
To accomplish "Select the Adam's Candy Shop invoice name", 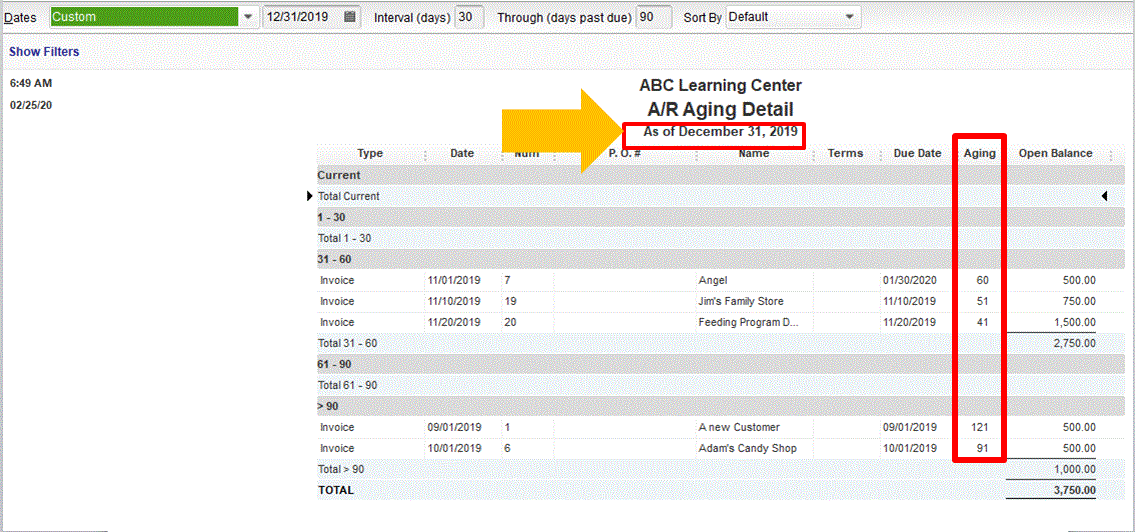I will coord(747,448).
